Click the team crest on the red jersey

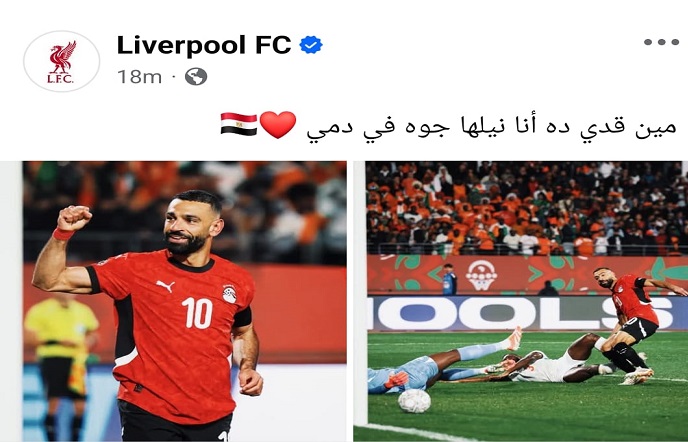[x=229, y=294]
